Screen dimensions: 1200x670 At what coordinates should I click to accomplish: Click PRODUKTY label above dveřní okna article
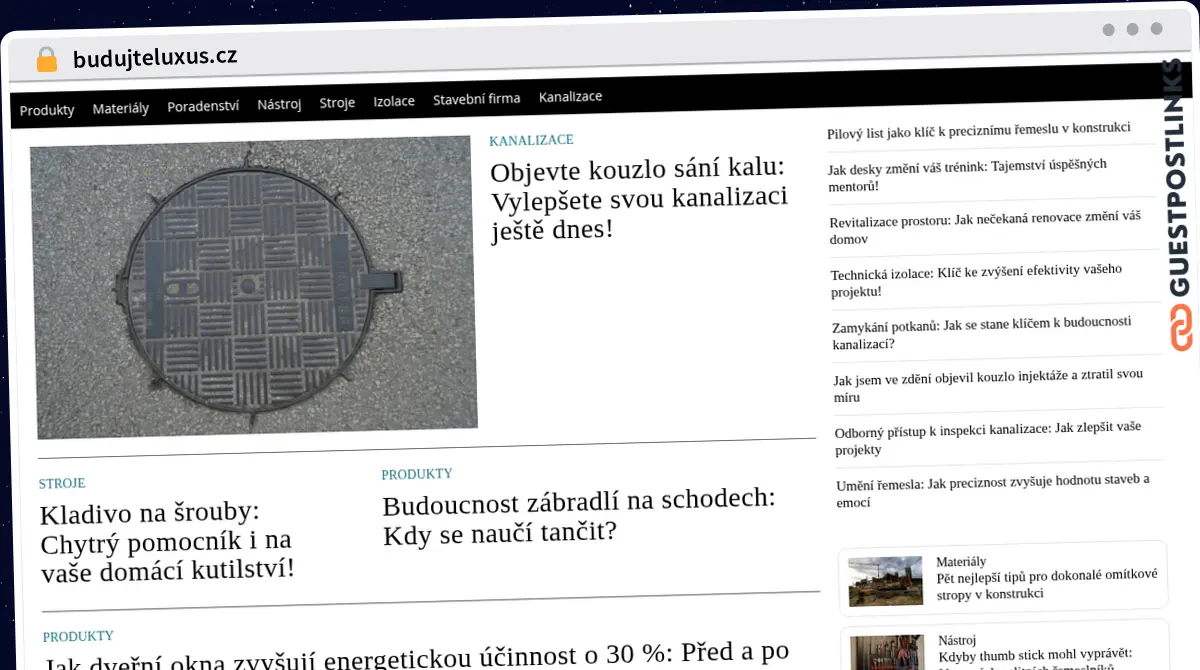pos(78,636)
